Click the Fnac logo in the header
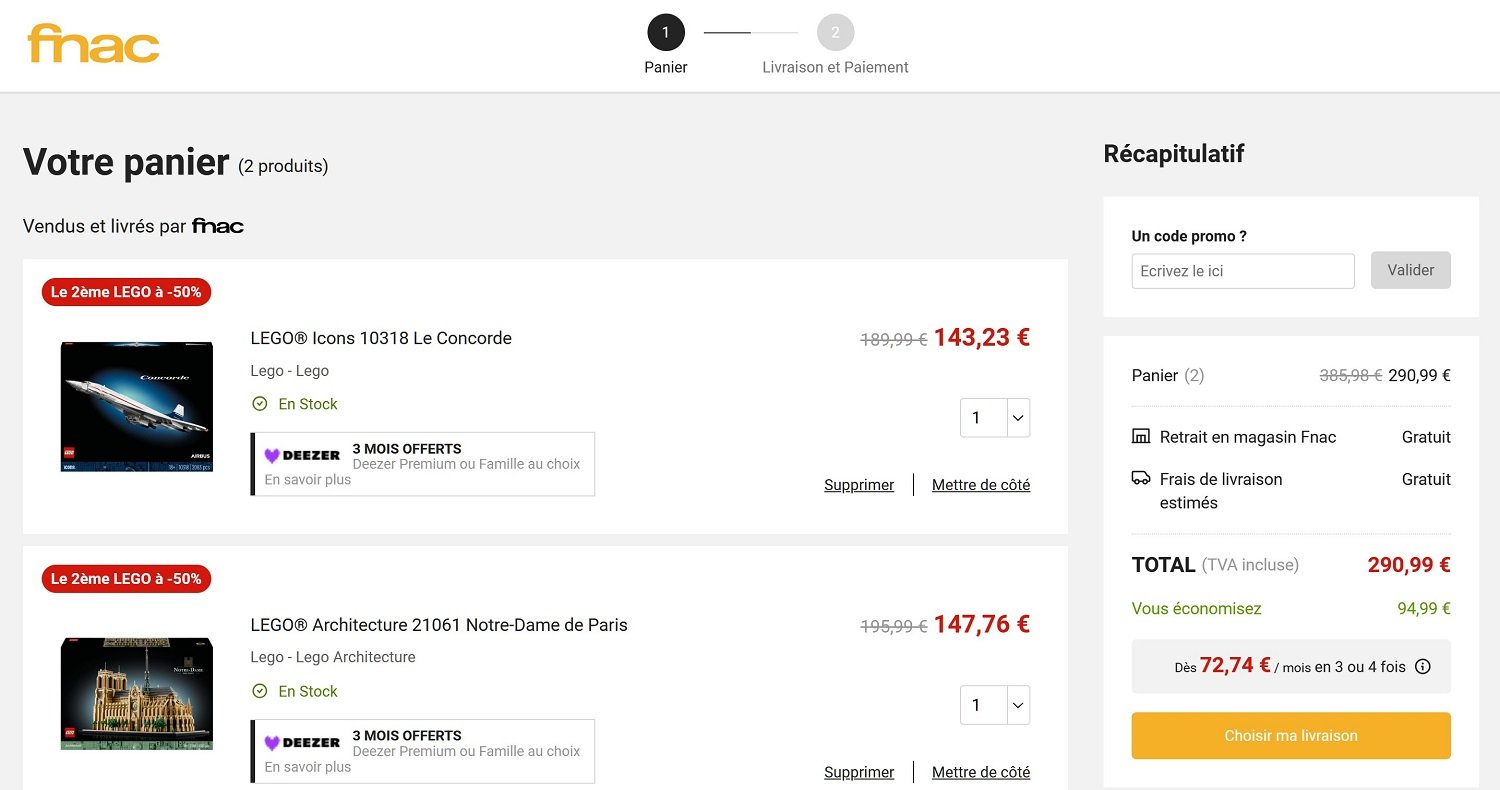The image size is (1500, 790). tap(93, 44)
